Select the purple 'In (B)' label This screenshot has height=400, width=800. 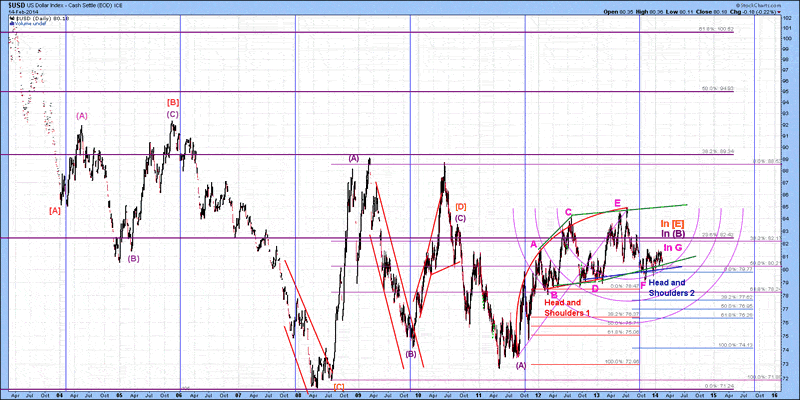pos(672,234)
